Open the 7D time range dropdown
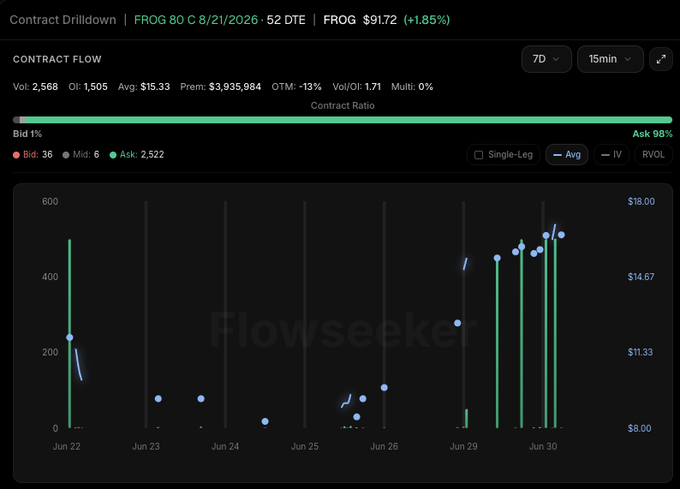Image resolution: width=680 pixels, height=489 pixels. tap(546, 59)
